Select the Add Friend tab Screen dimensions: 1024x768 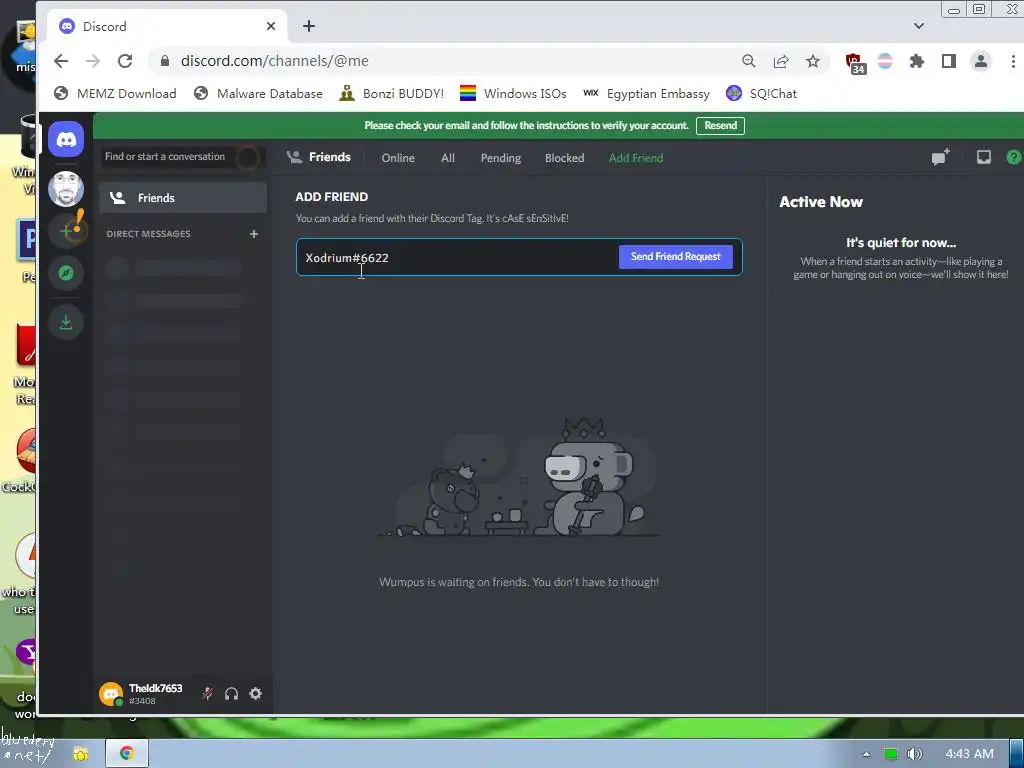tap(635, 157)
